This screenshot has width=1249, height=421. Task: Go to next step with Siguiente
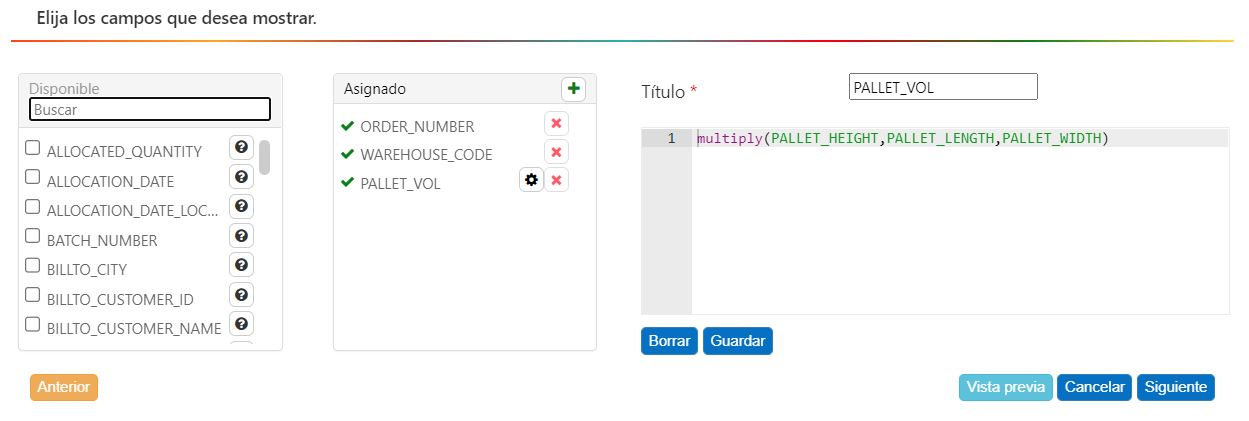(1175, 387)
